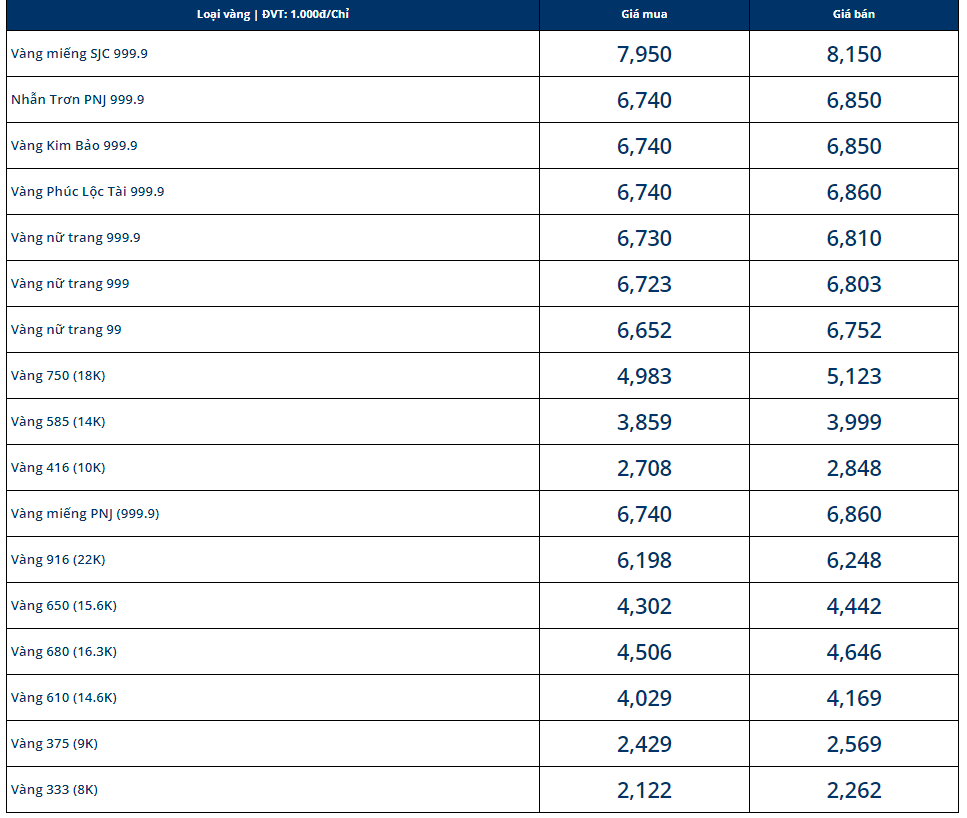Select the 'Nhẫn Trơn PNJ 999.9' row label
Image resolution: width=967 pixels, height=818 pixels.
(x=78, y=99)
